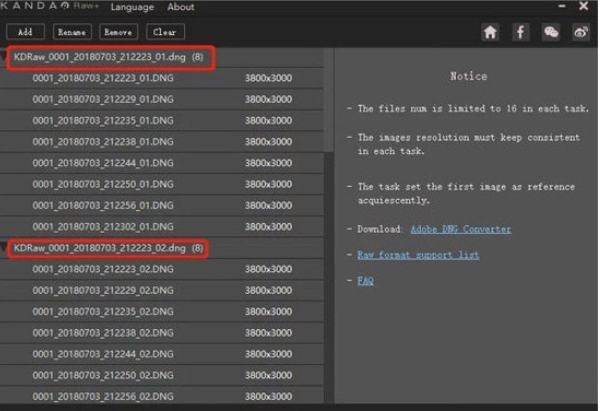Screen dimensions: 601x411
Task: Open the Facebook icon link
Action: pyautogui.click(x=520, y=32)
